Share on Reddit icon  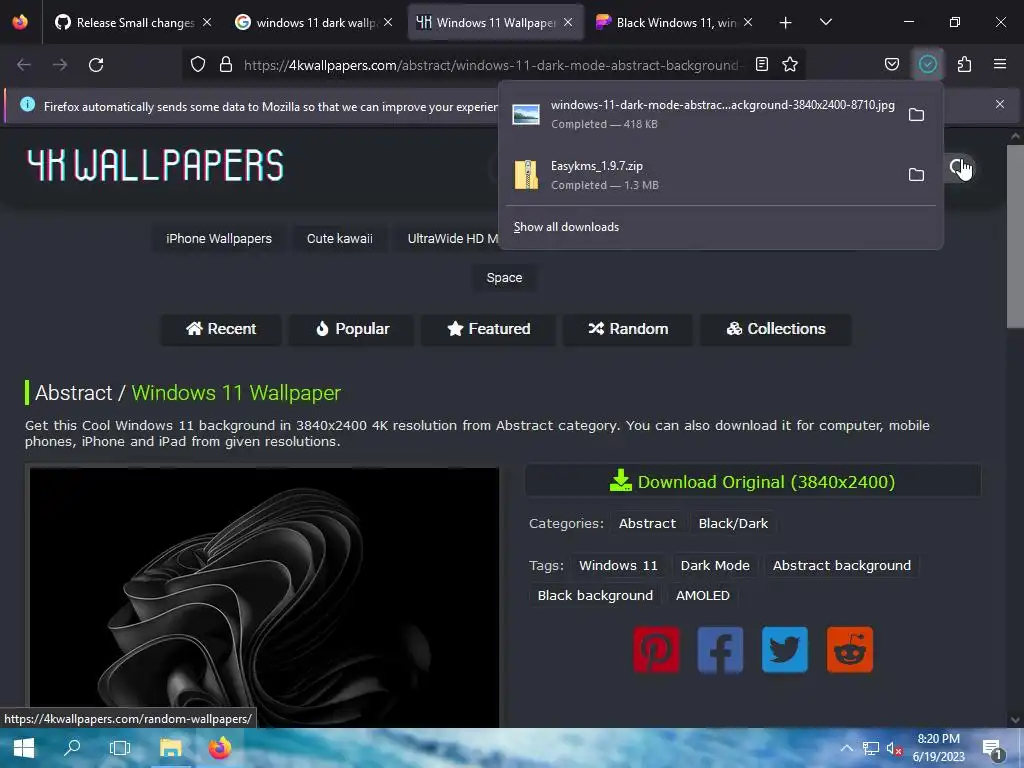pyautogui.click(x=850, y=650)
